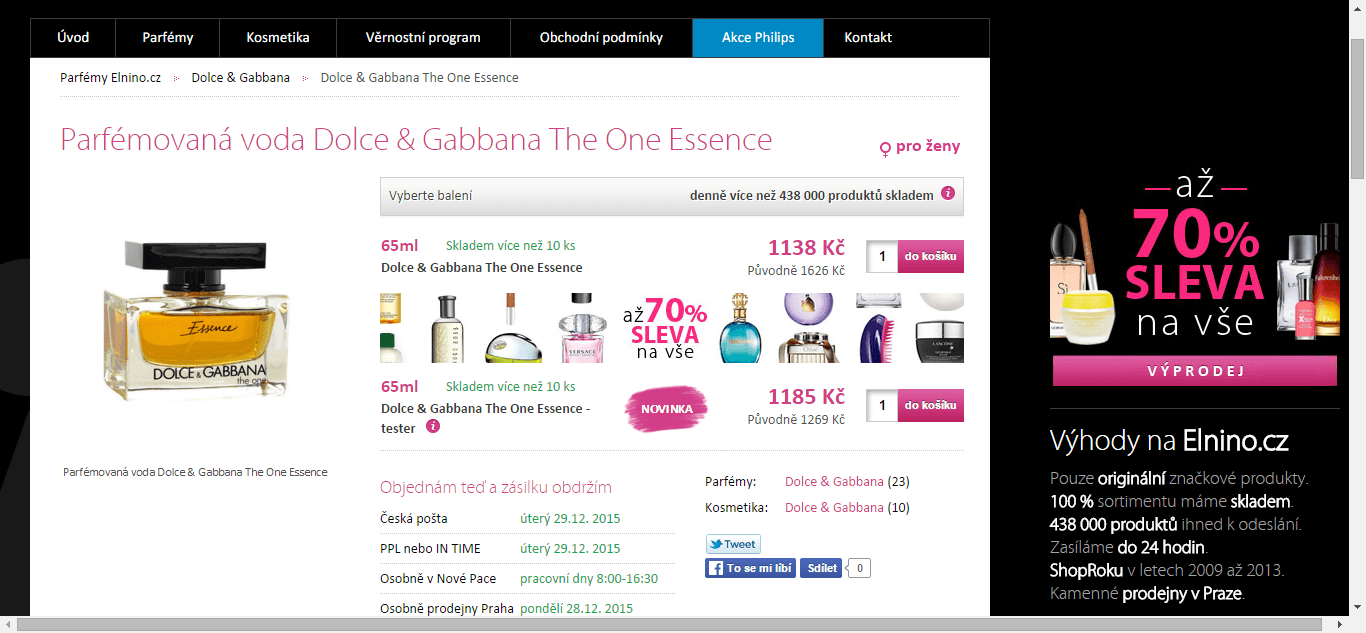Click the Lancôme jar in banner strip
1366x633 pixels.
point(939,343)
